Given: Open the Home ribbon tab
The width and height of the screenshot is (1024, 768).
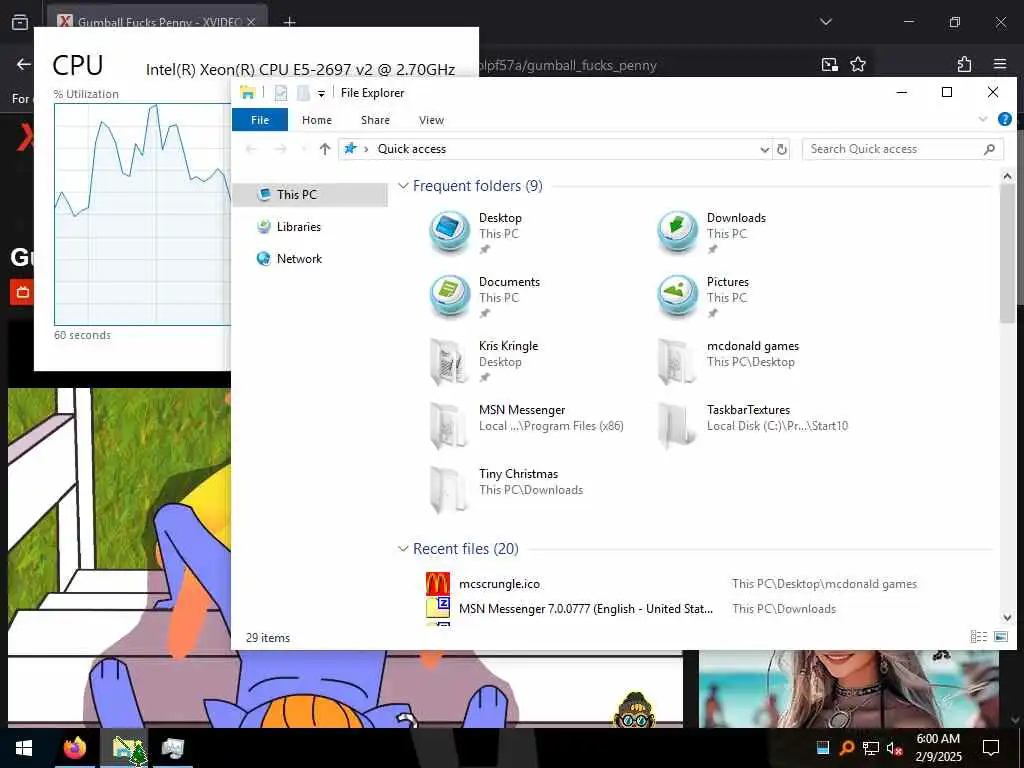Looking at the screenshot, I should (317, 120).
